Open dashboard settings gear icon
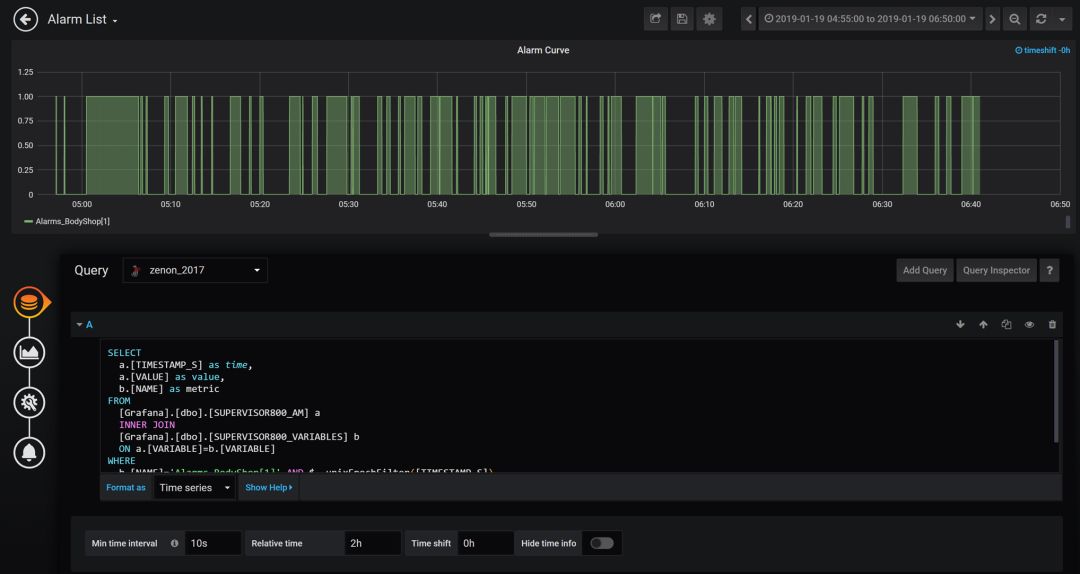 [710, 19]
